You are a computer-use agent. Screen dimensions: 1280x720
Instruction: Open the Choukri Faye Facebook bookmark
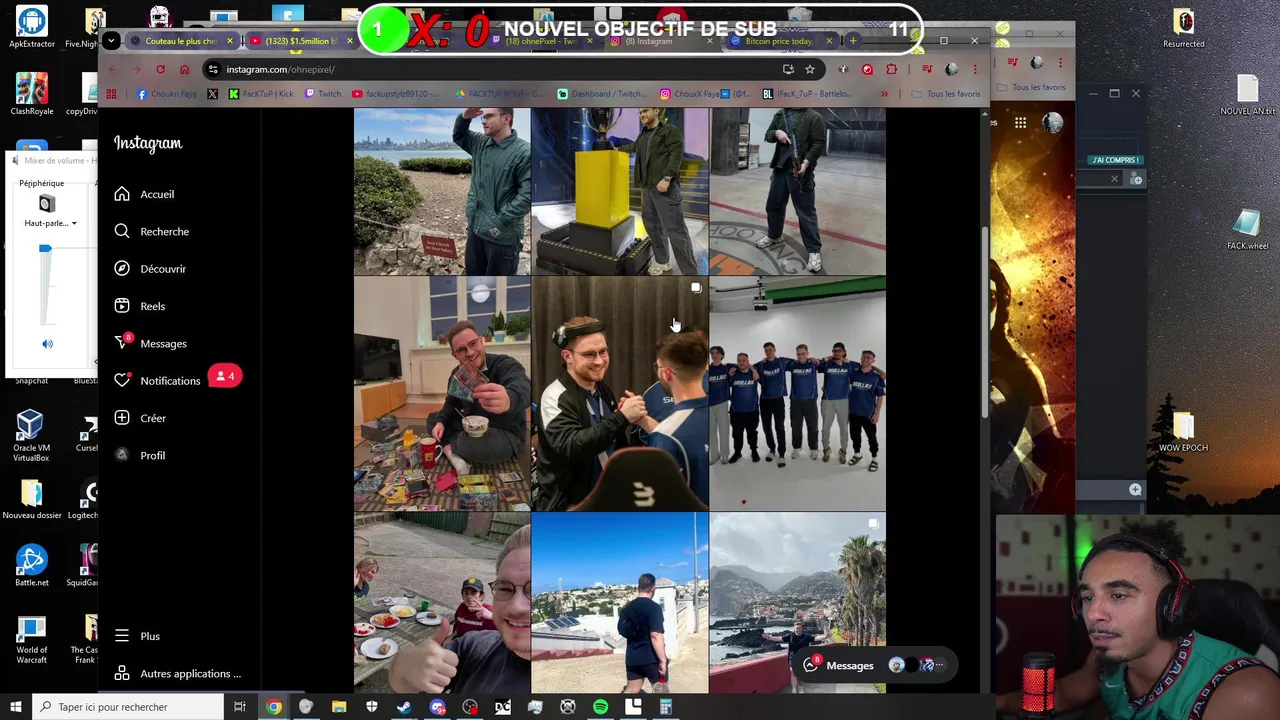pos(169,94)
